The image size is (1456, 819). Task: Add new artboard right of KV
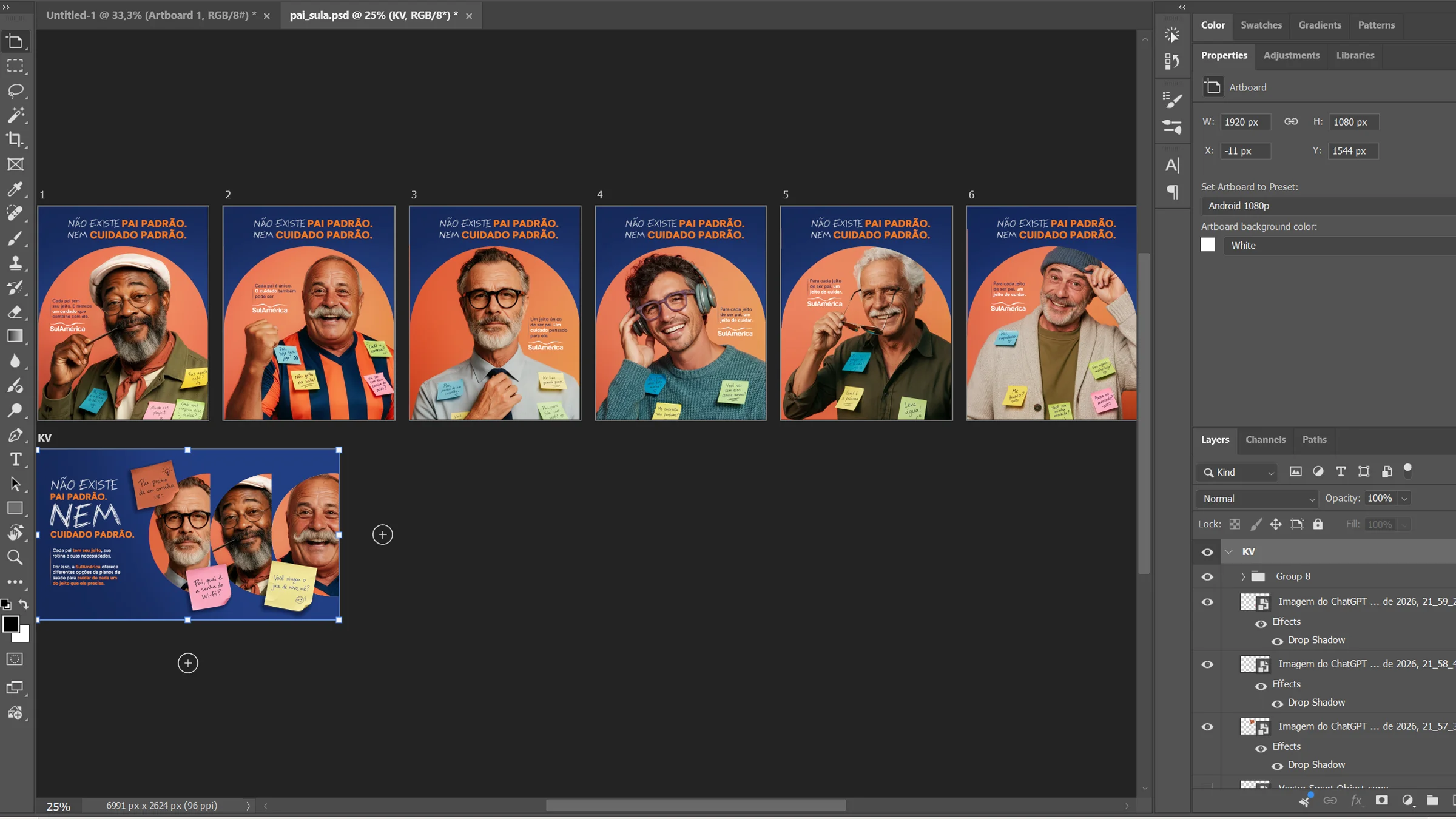[x=382, y=534]
